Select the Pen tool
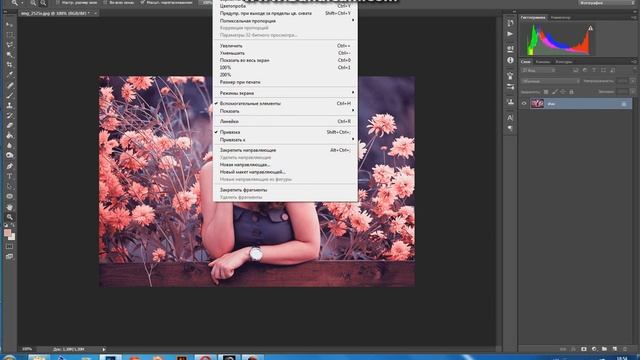The image size is (640, 360). pos(9,166)
